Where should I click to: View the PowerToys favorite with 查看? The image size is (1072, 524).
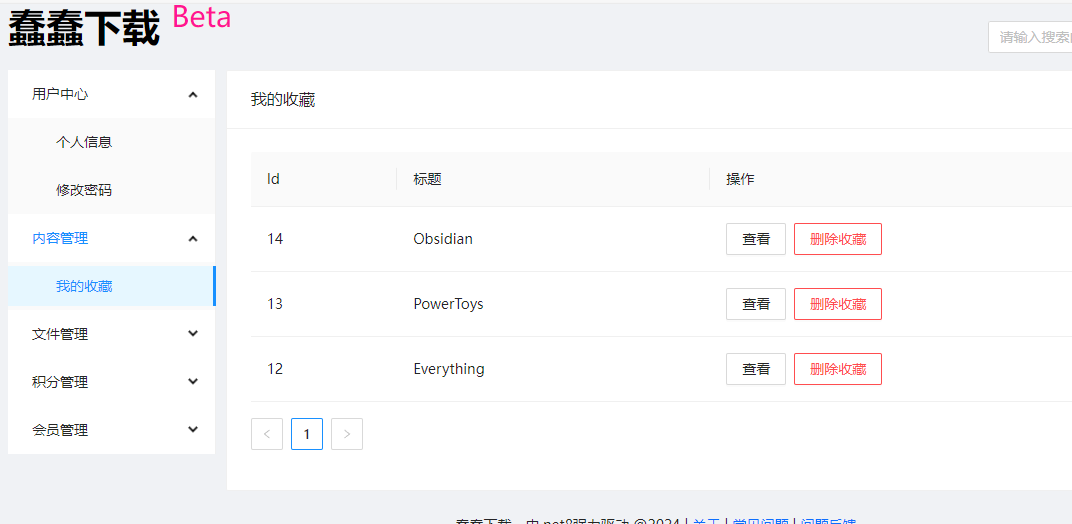coord(756,304)
